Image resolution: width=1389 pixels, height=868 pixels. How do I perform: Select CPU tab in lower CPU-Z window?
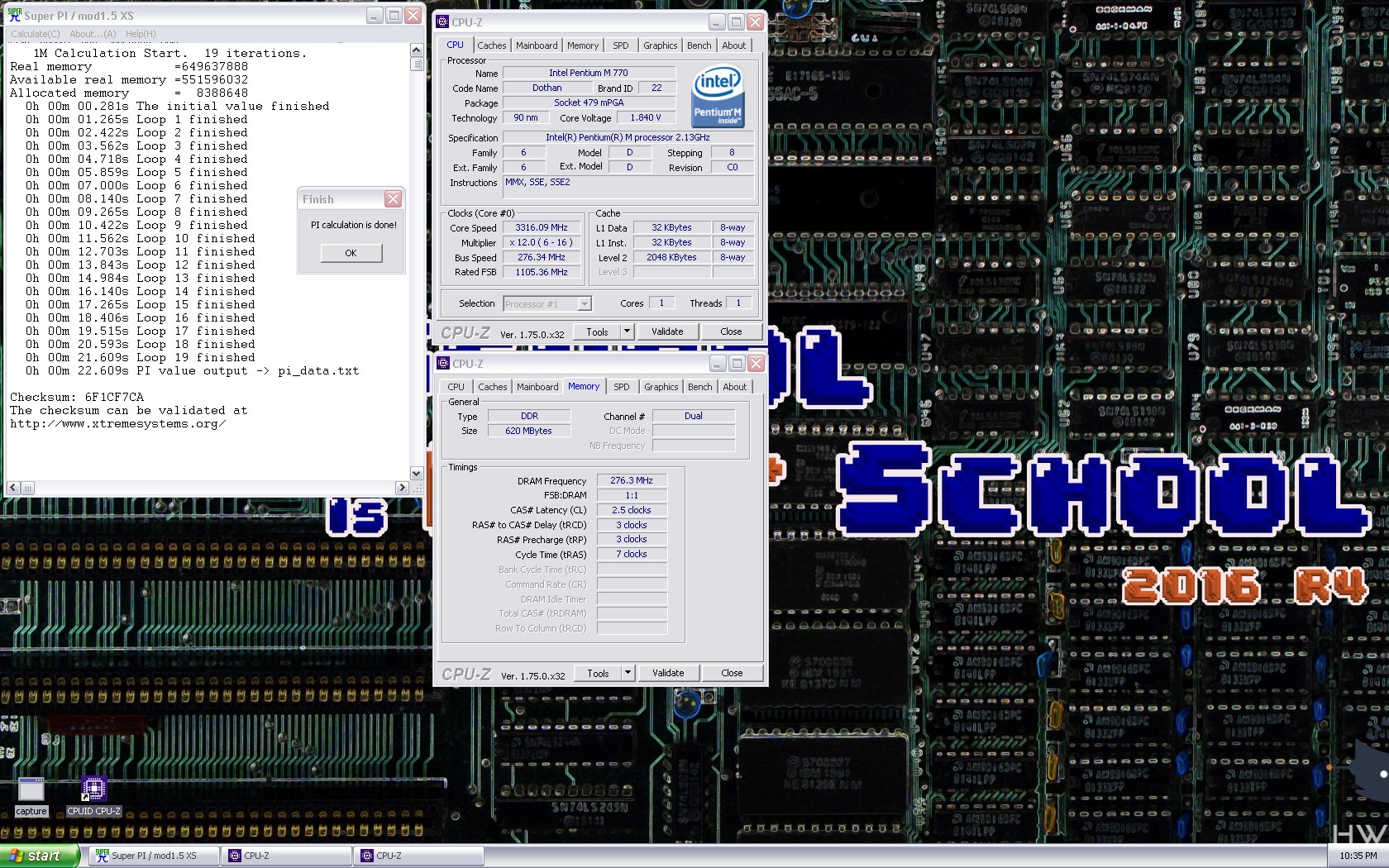click(x=456, y=387)
